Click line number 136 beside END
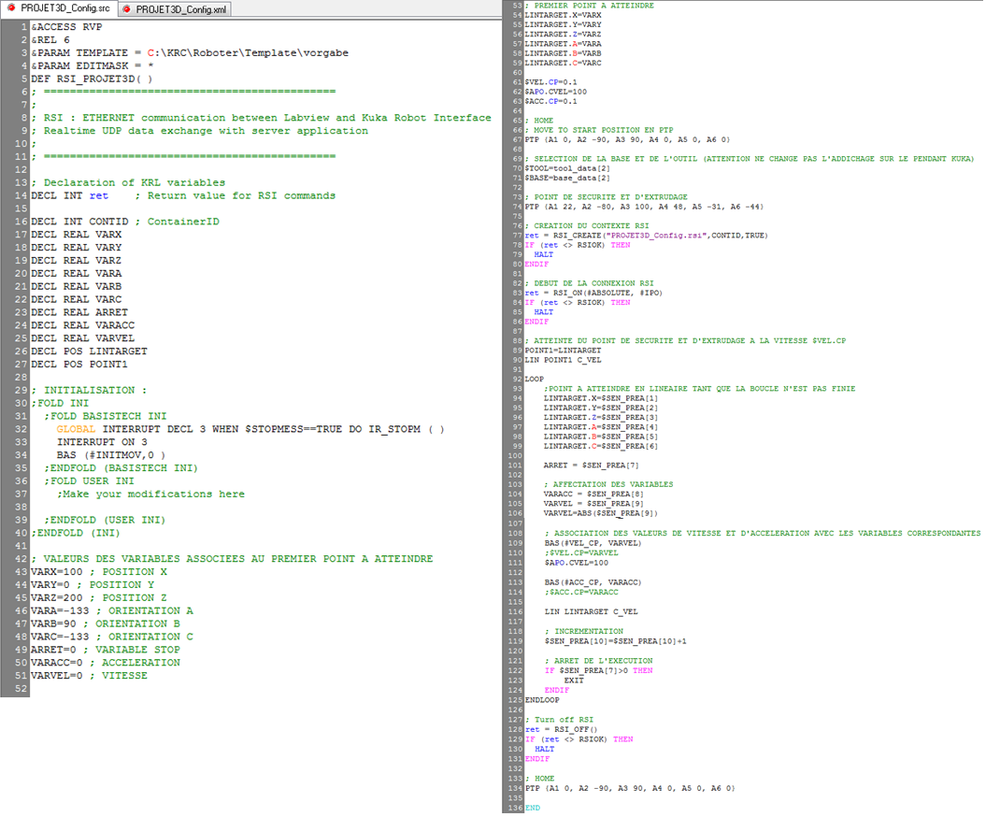1000x817 pixels. pyautogui.click(x=516, y=807)
